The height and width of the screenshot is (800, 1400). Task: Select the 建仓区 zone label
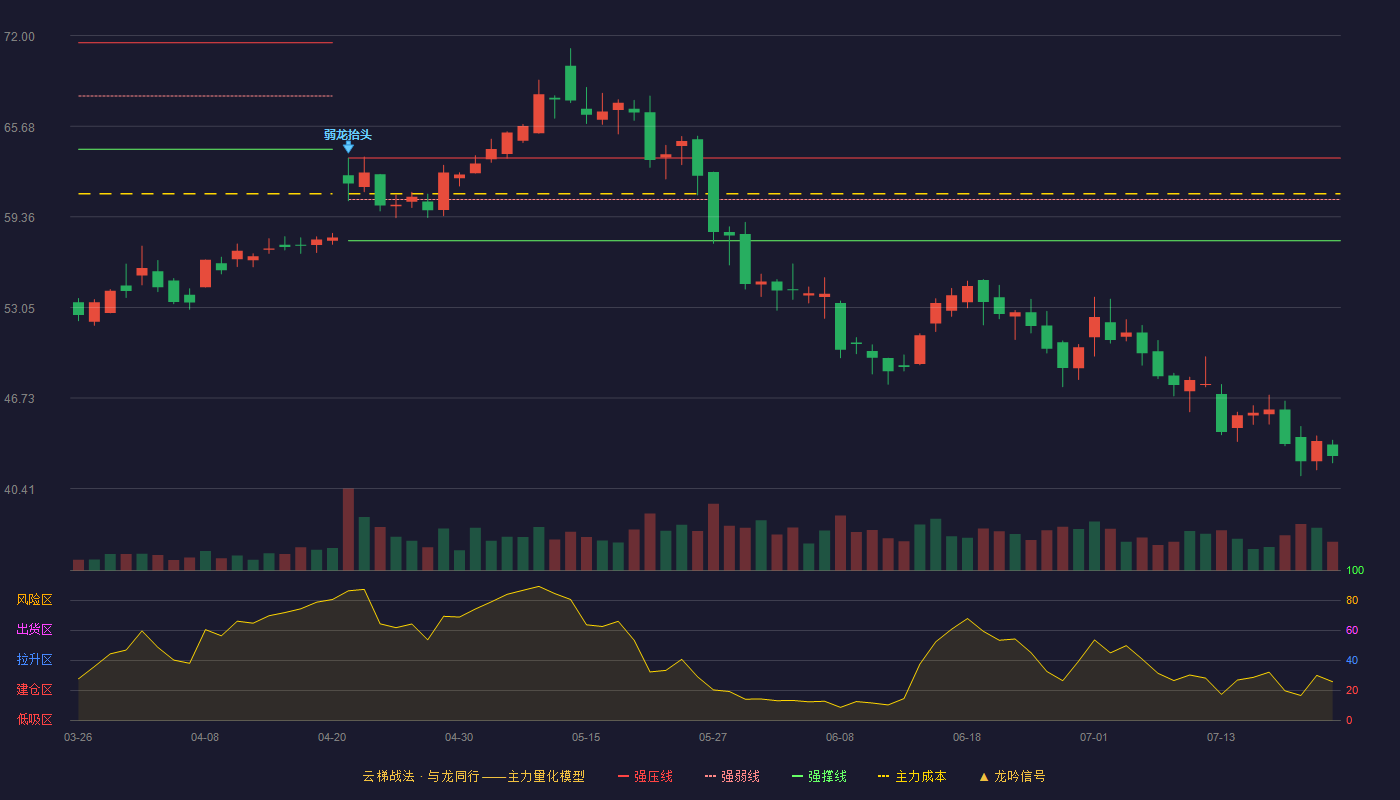34,690
